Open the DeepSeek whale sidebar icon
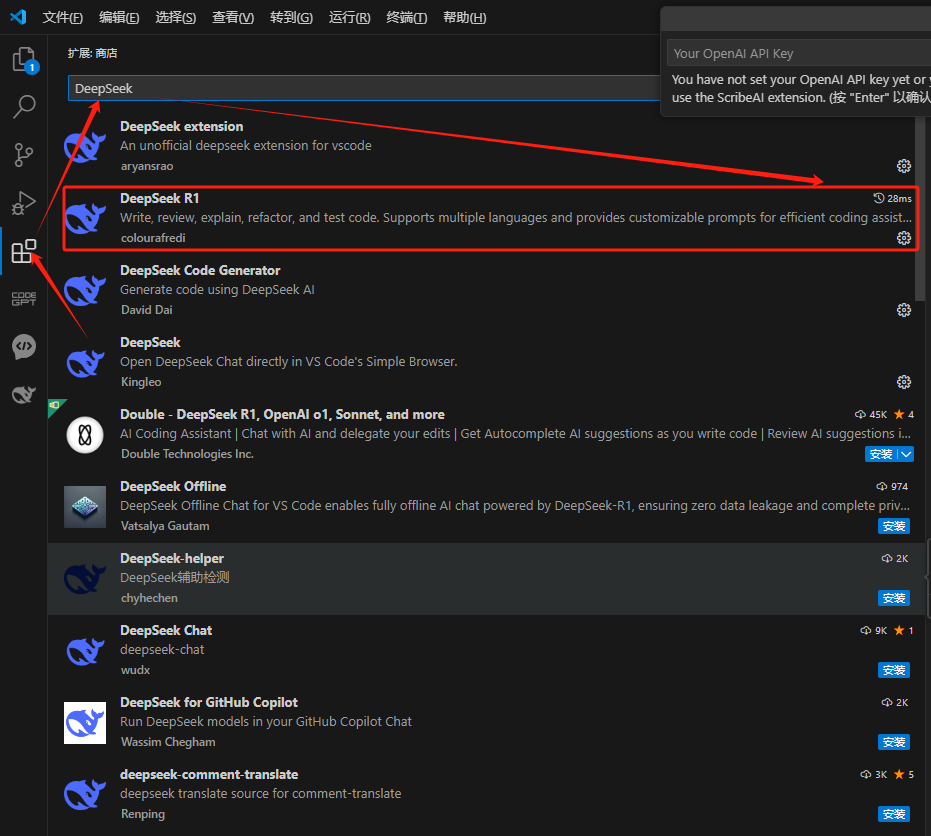Screen dimensions: 931x836 pos(24,394)
